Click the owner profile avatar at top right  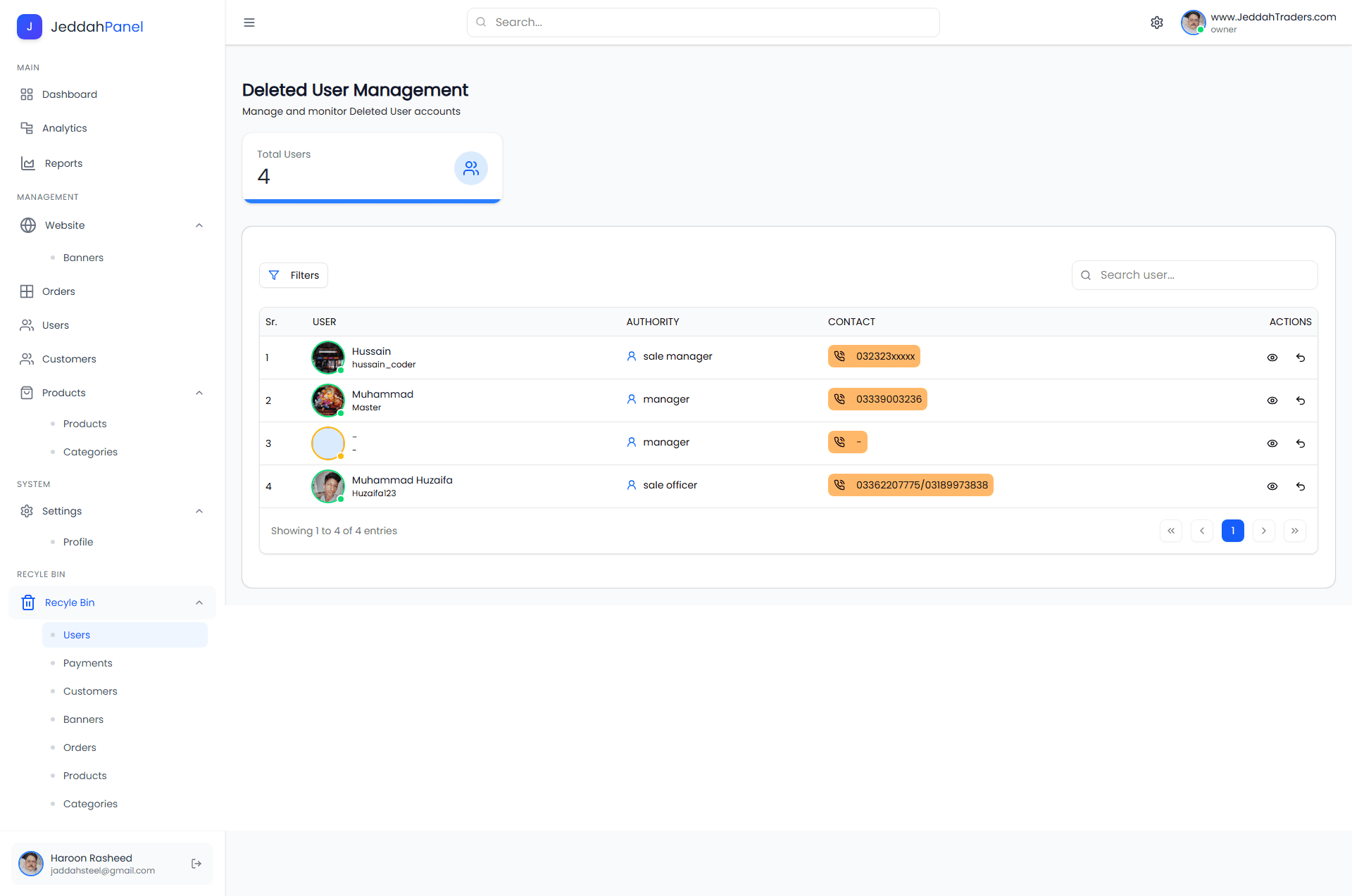click(1193, 23)
